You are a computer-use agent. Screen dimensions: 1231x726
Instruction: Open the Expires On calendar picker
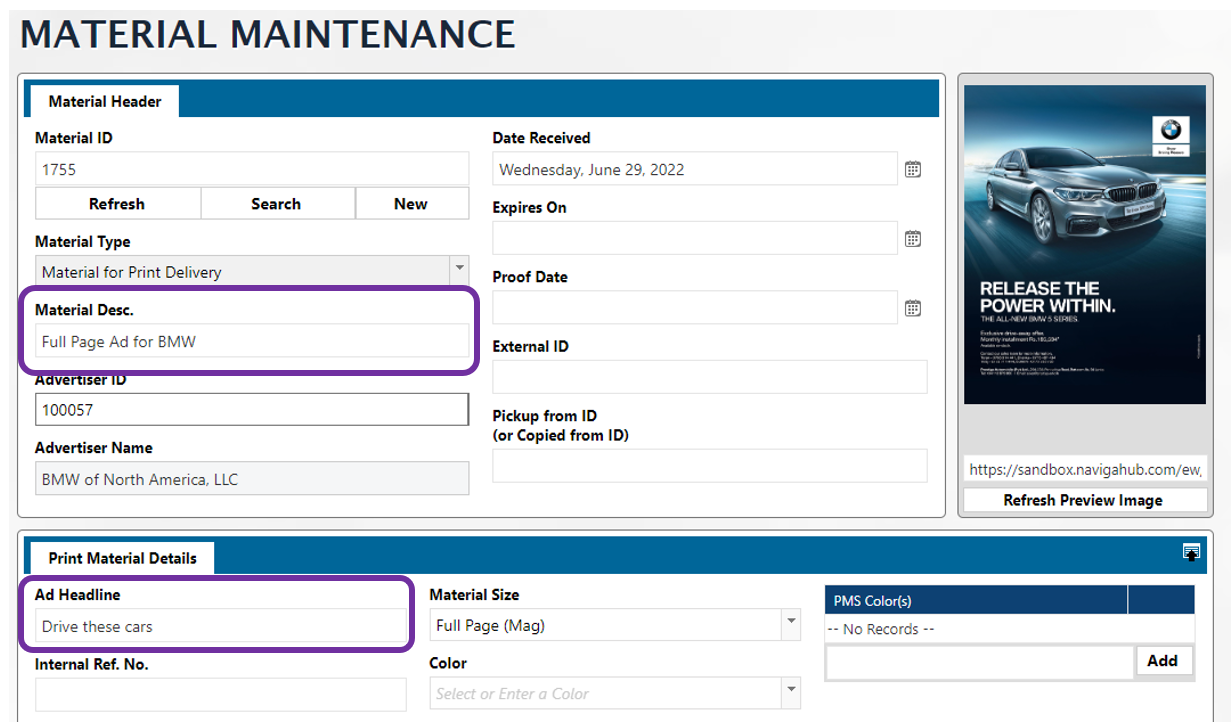coord(912,239)
